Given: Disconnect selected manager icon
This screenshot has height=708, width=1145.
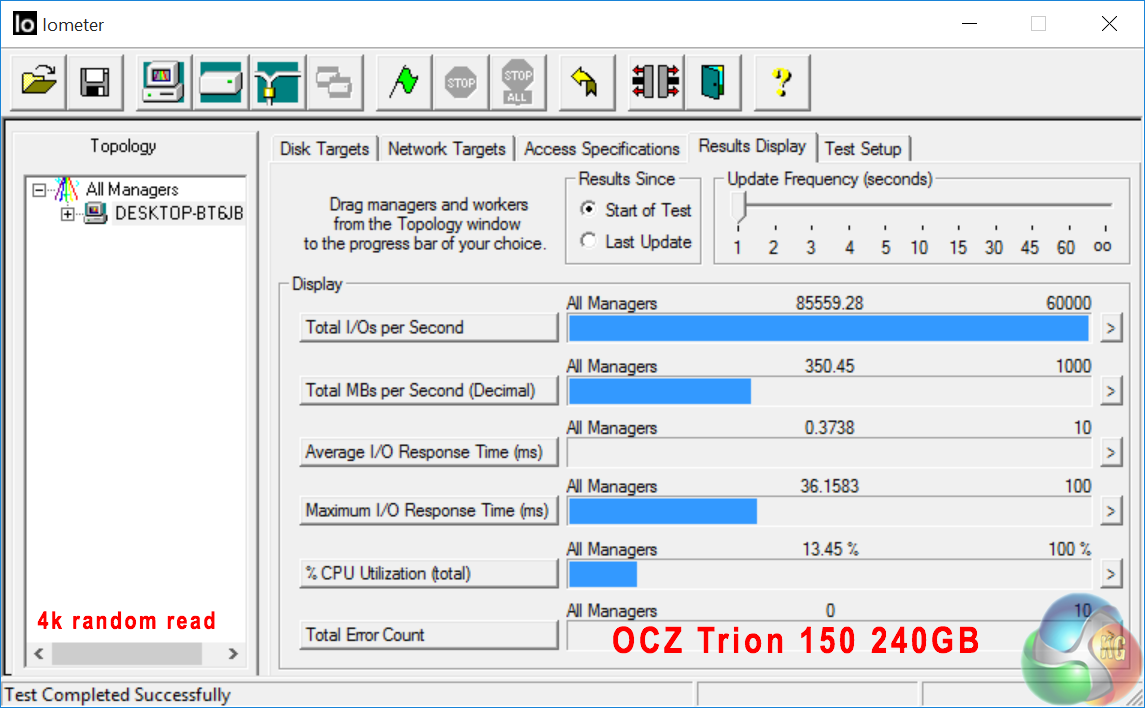Looking at the screenshot, I should click(656, 82).
